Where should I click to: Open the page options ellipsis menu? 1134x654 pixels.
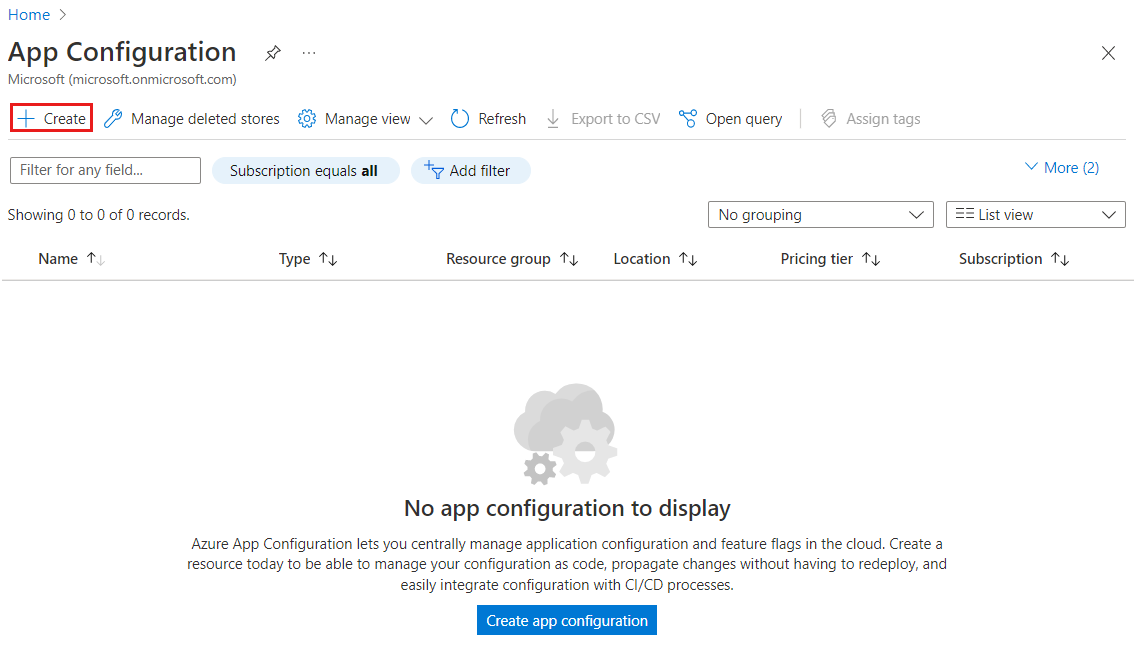point(308,53)
